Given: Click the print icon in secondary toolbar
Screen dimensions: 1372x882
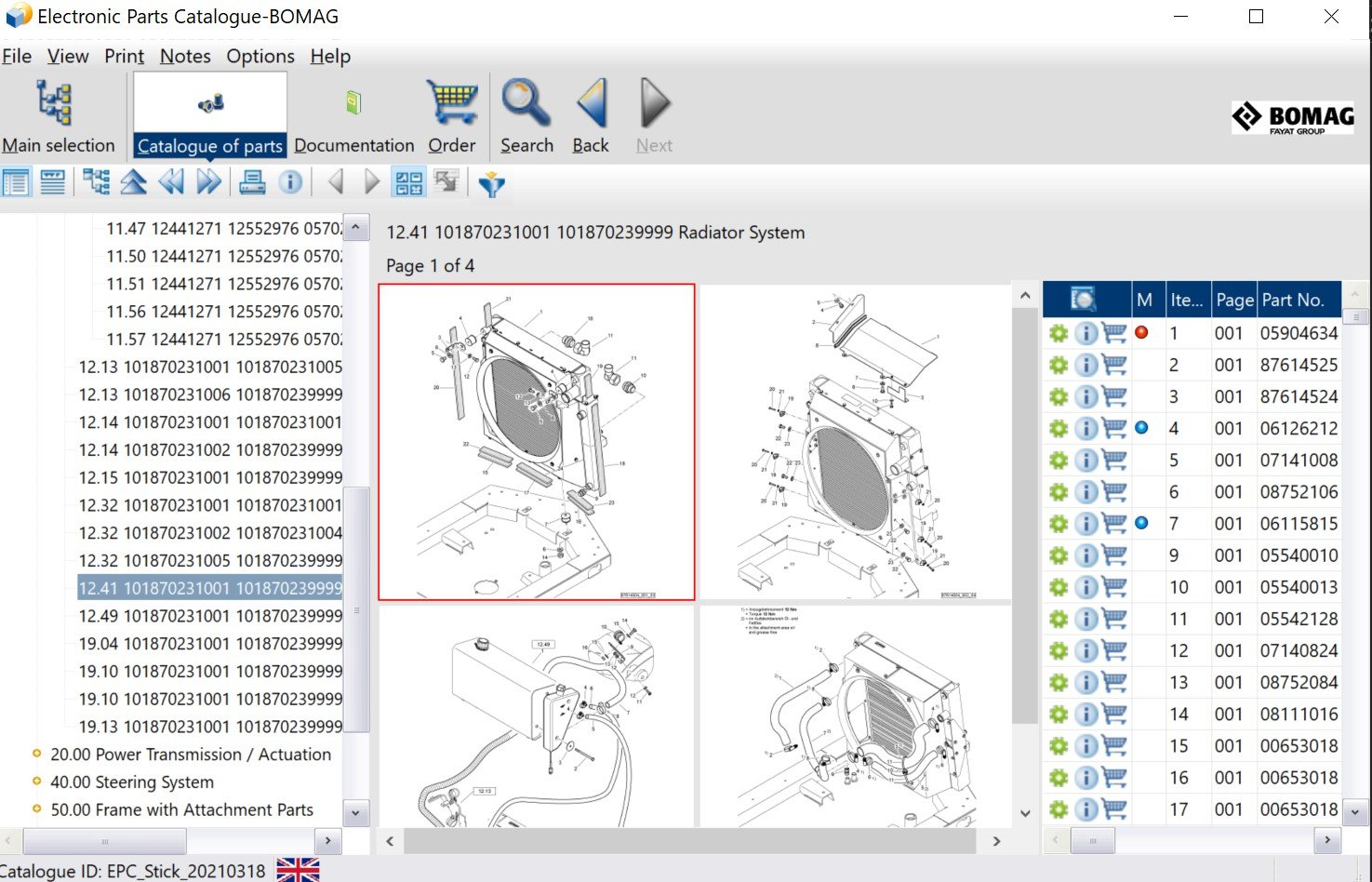Looking at the screenshot, I should (251, 182).
